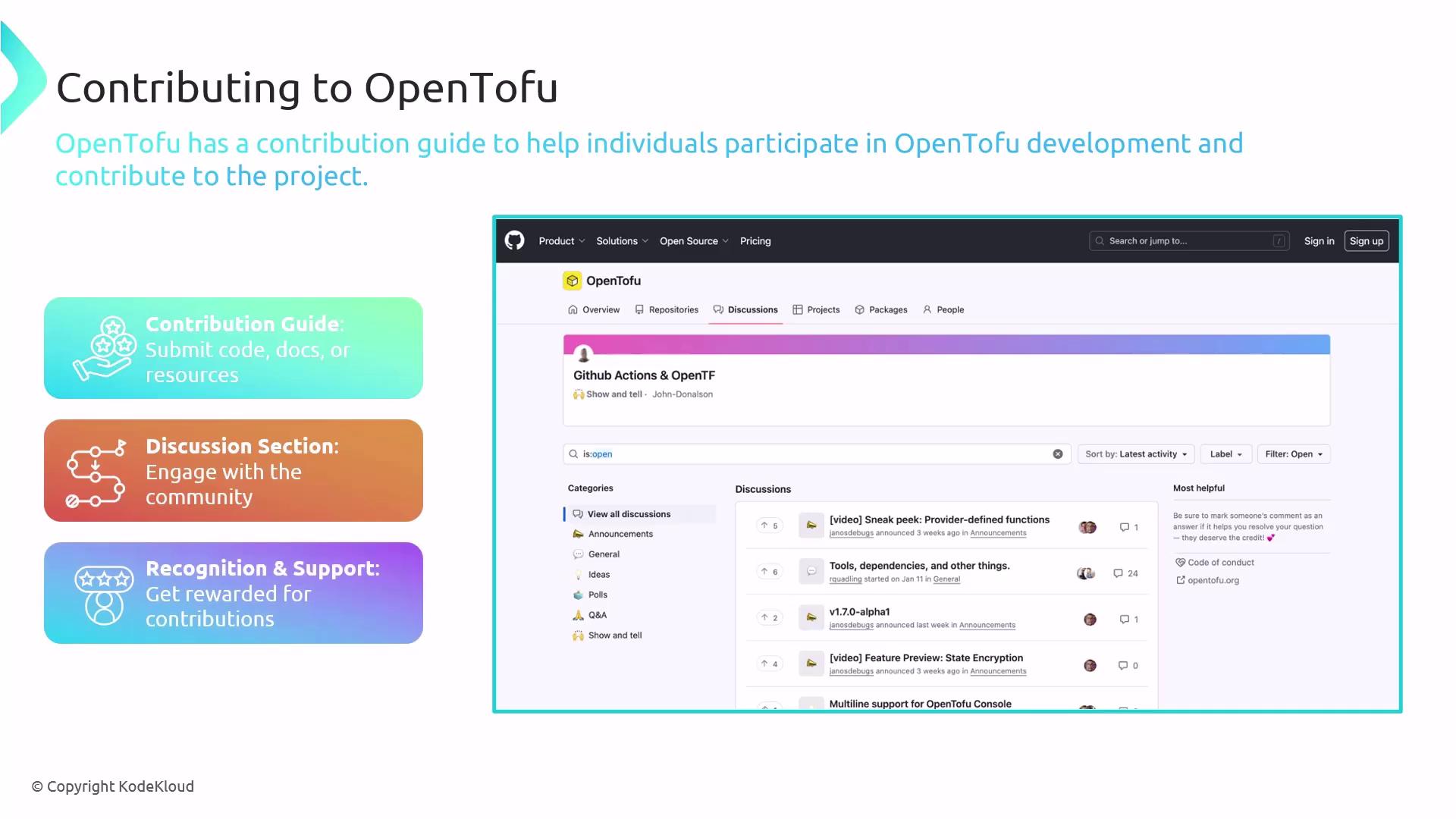Click the Code of conduct heart icon
This screenshot has width=1456, height=819.
click(1180, 563)
